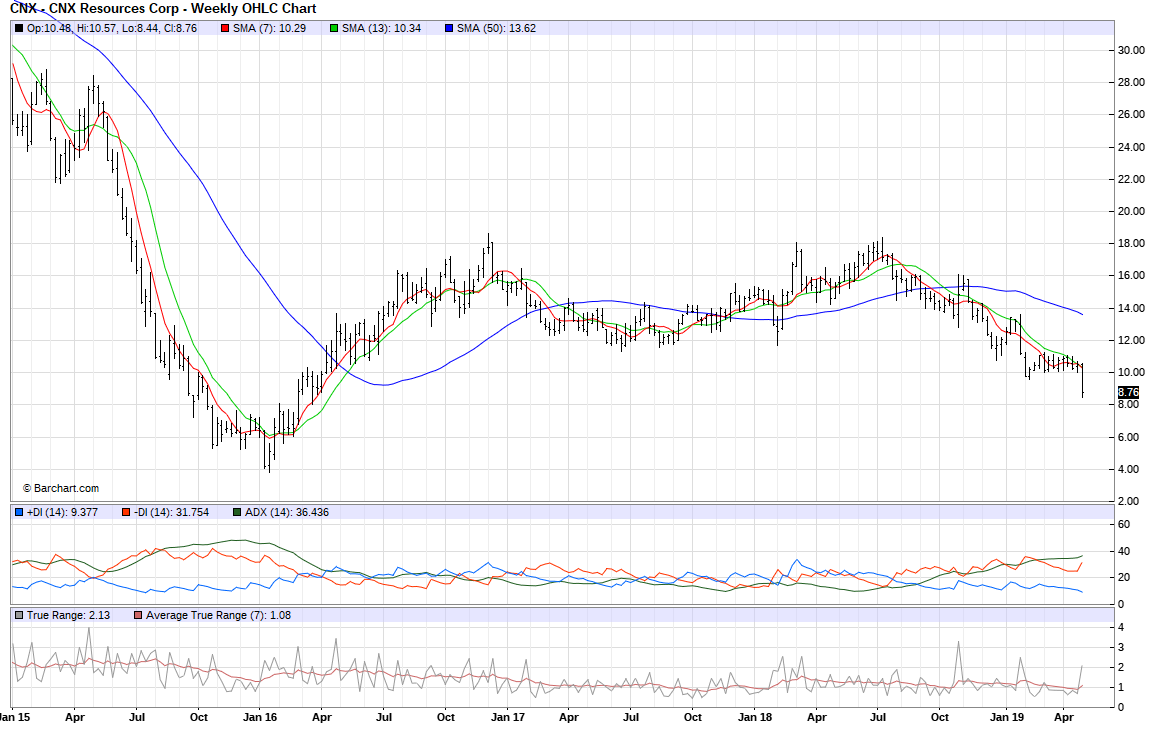
Task: Click the 4.00 price axis label
Action: click(1128, 469)
